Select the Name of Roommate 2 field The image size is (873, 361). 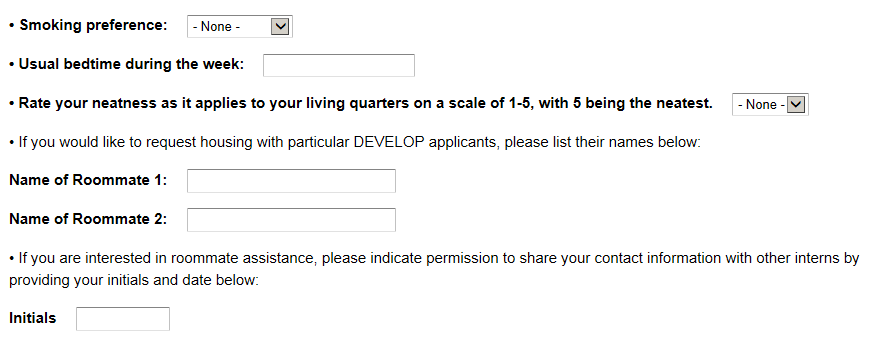coord(291,219)
